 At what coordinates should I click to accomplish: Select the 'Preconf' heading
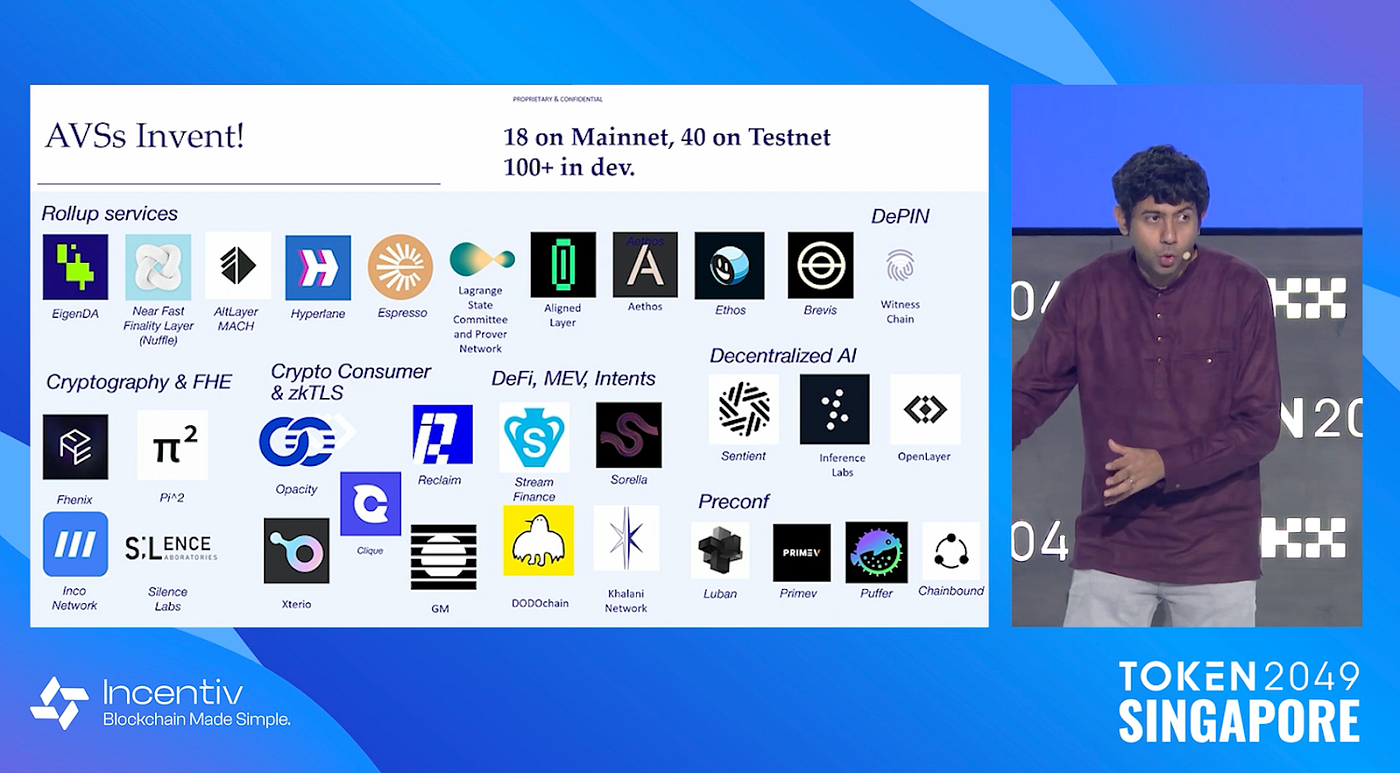734,502
